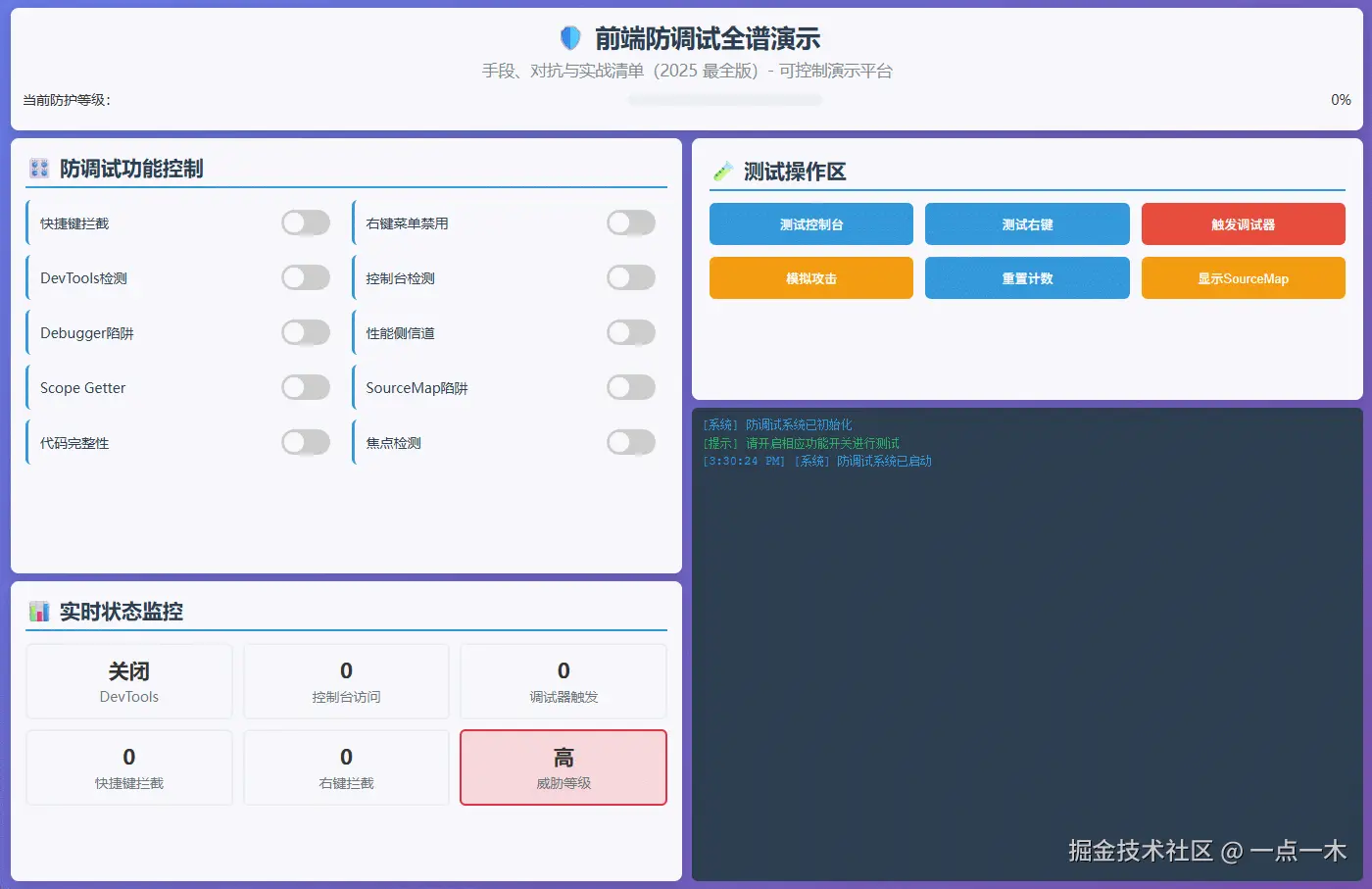Enable the Debugger陷阱 toggle
1372x889 pixels.
point(305,332)
